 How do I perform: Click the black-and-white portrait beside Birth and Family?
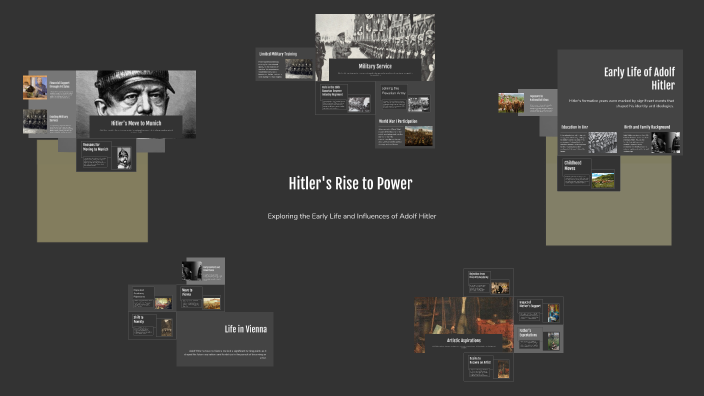pyautogui.click(x=665, y=143)
